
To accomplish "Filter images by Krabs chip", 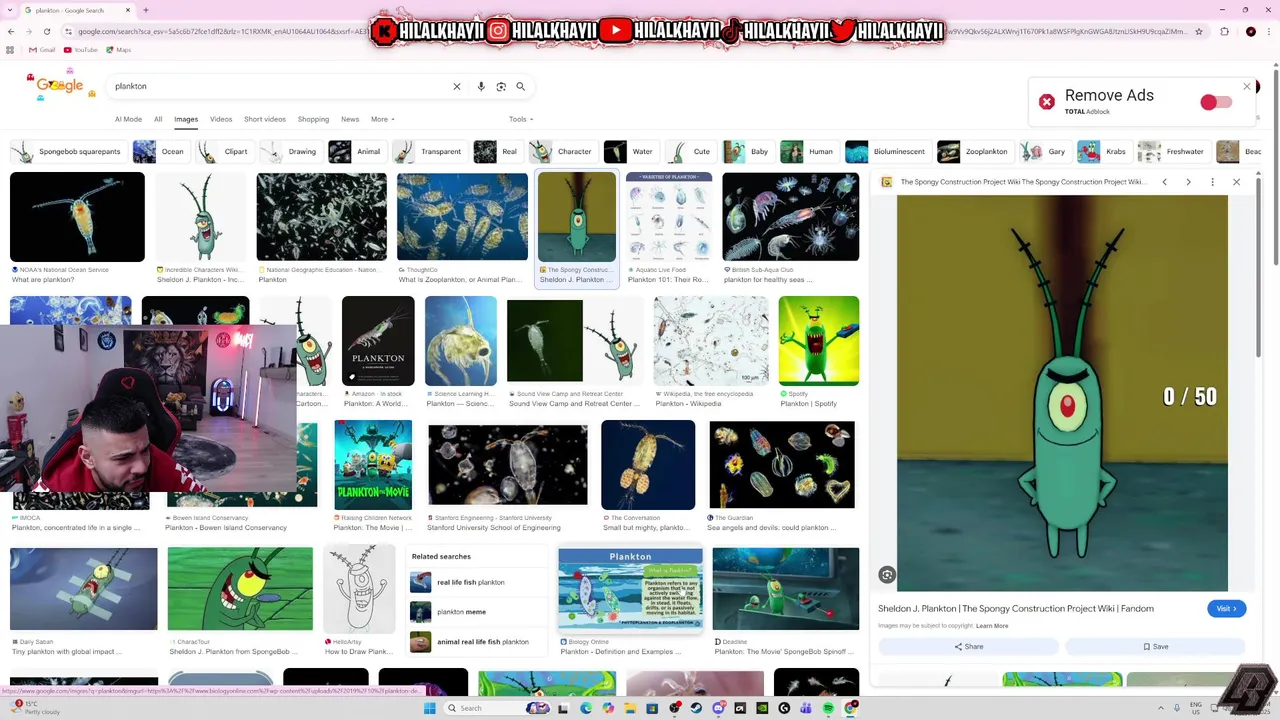I will pos(1104,152).
